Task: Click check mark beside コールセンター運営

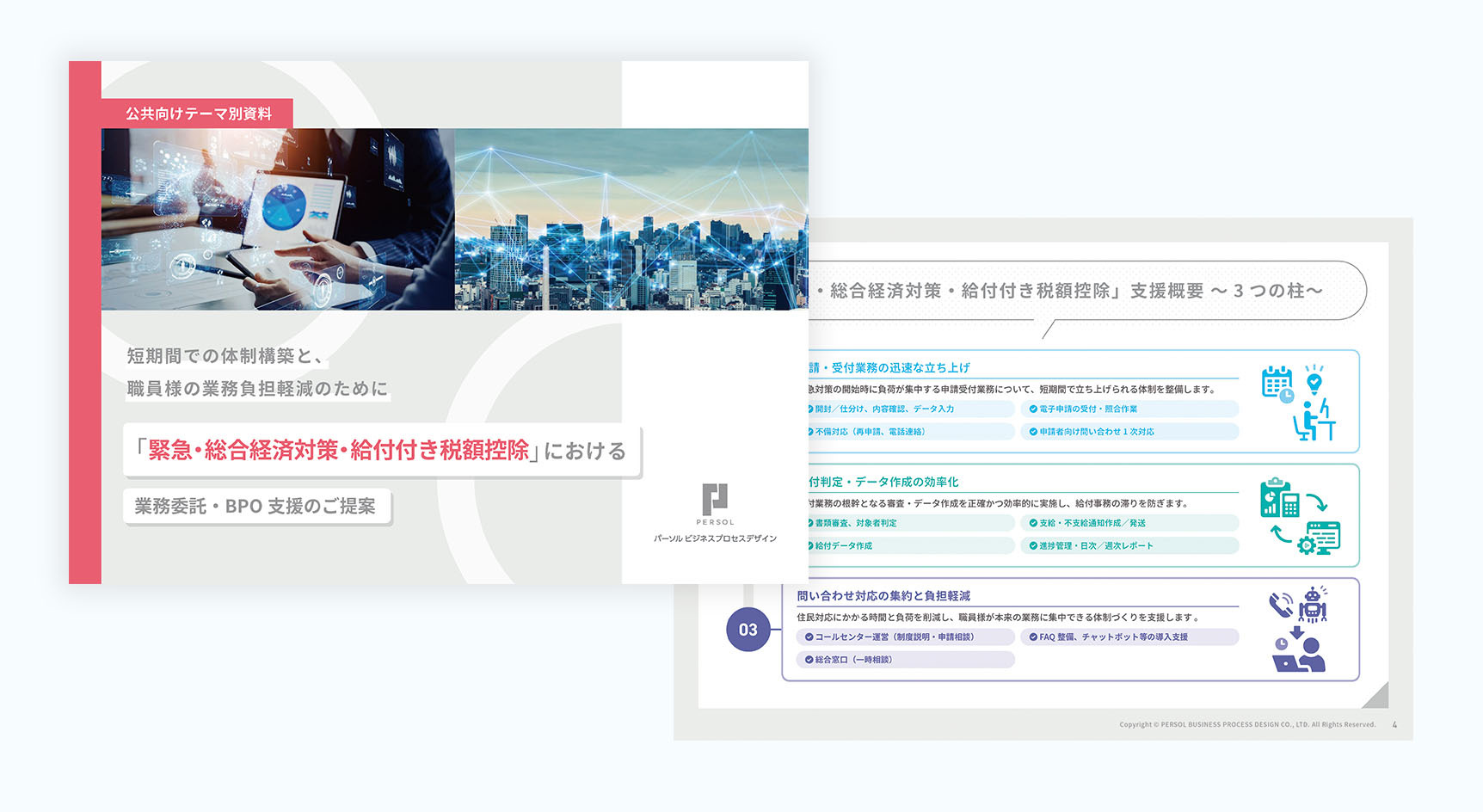Action: click(x=809, y=637)
